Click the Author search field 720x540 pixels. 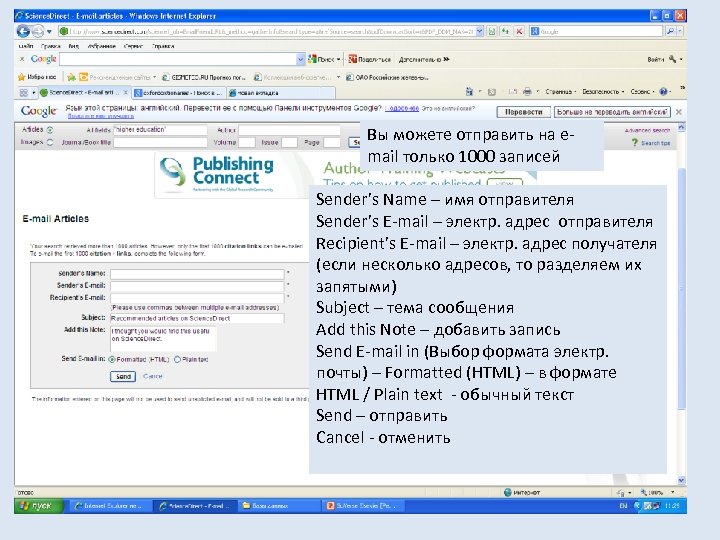[x=289, y=130]
